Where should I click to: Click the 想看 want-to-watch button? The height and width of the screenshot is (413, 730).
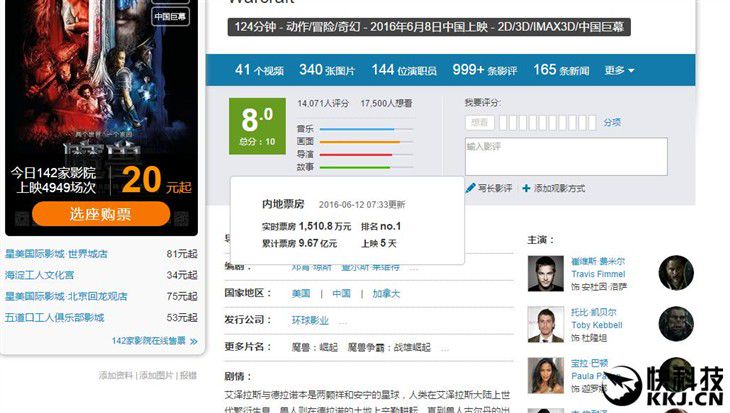pos(480,123)
